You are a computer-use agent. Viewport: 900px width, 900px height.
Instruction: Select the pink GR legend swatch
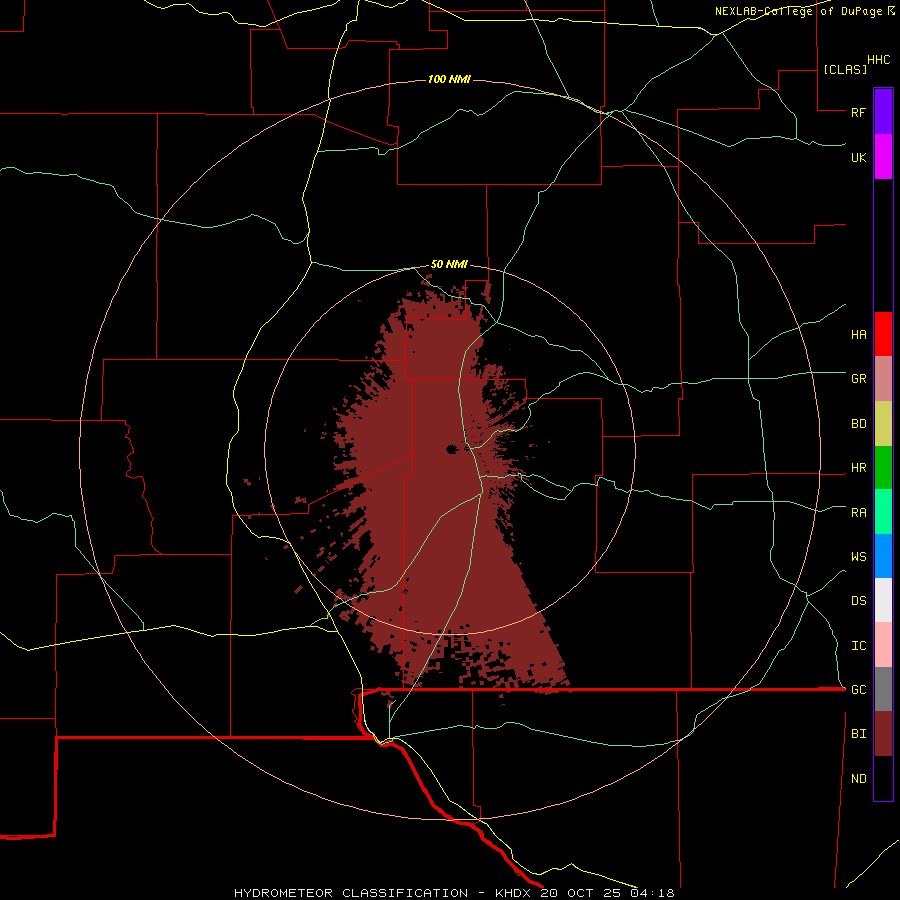pos(883,379)
